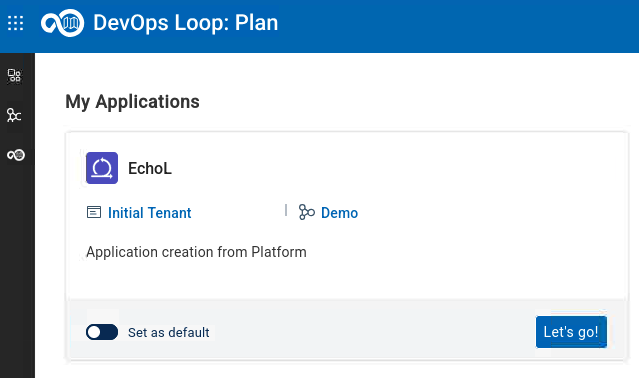
Task: Click 'Application creation from Platform' description
Action: click(196, 252)
